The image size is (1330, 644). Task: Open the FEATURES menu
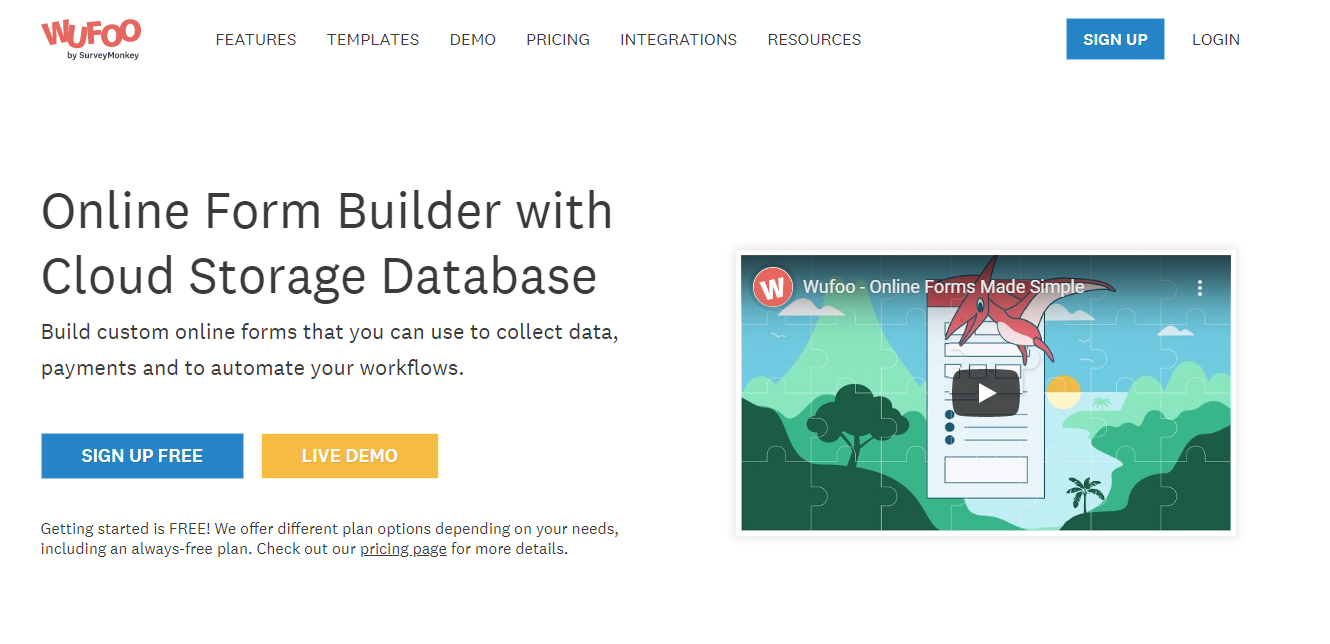256,40
